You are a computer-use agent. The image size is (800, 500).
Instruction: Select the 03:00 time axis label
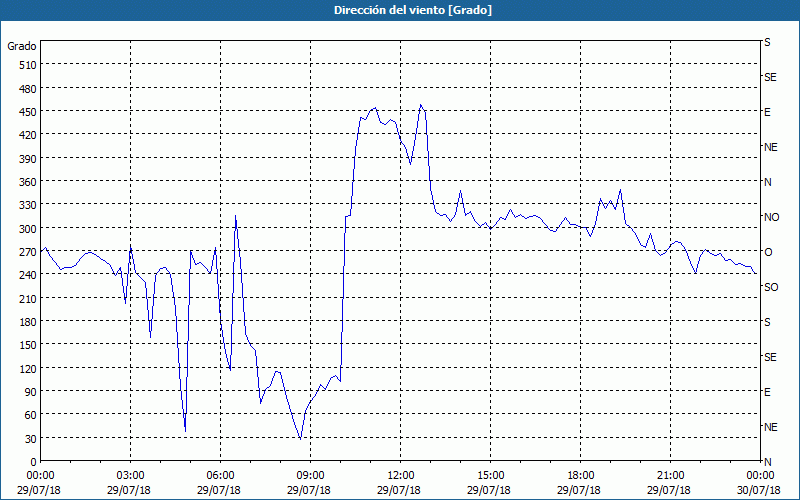click(131, 476)
